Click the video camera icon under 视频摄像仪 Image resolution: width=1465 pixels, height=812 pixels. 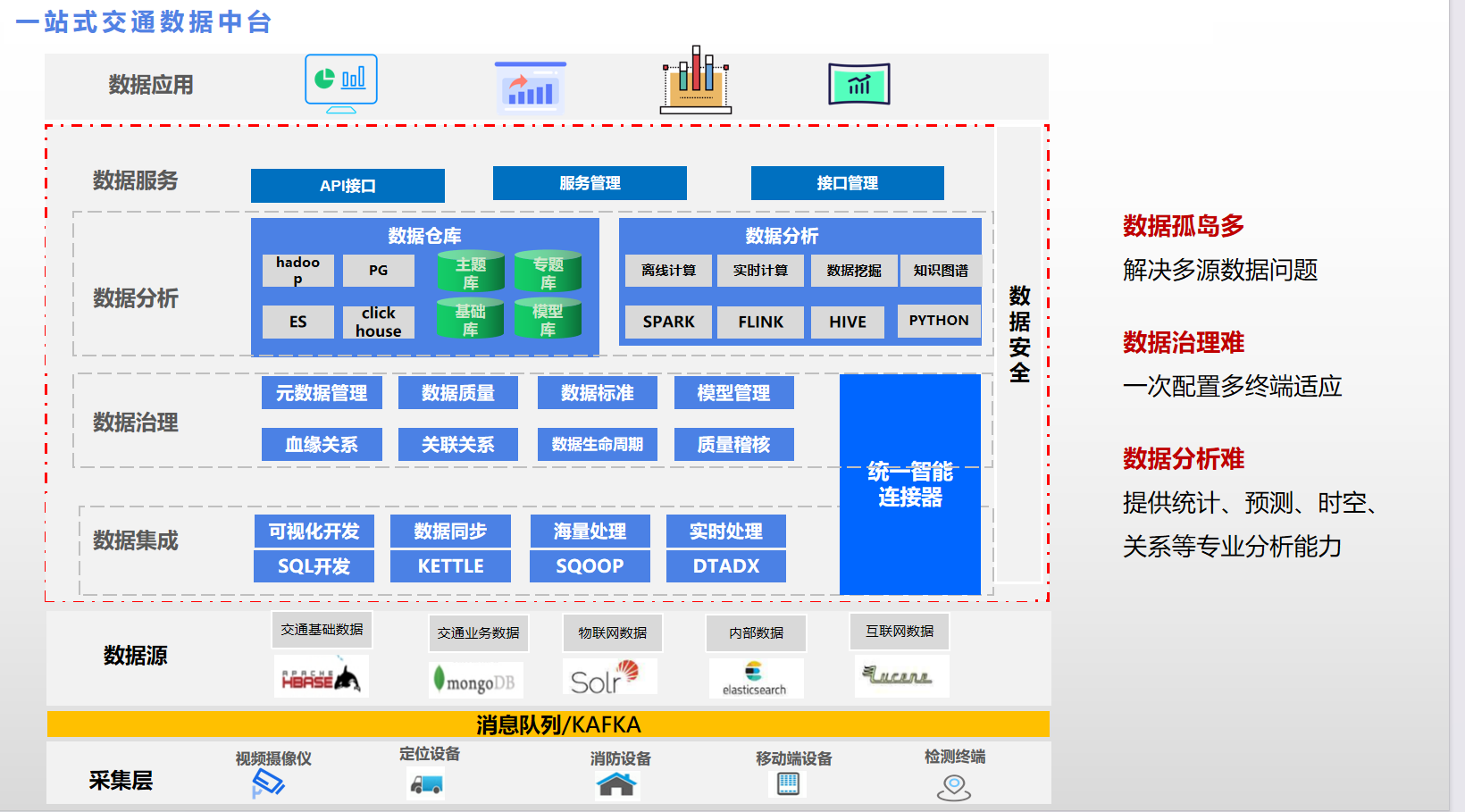pyautogui.click(x=268, y=784)
